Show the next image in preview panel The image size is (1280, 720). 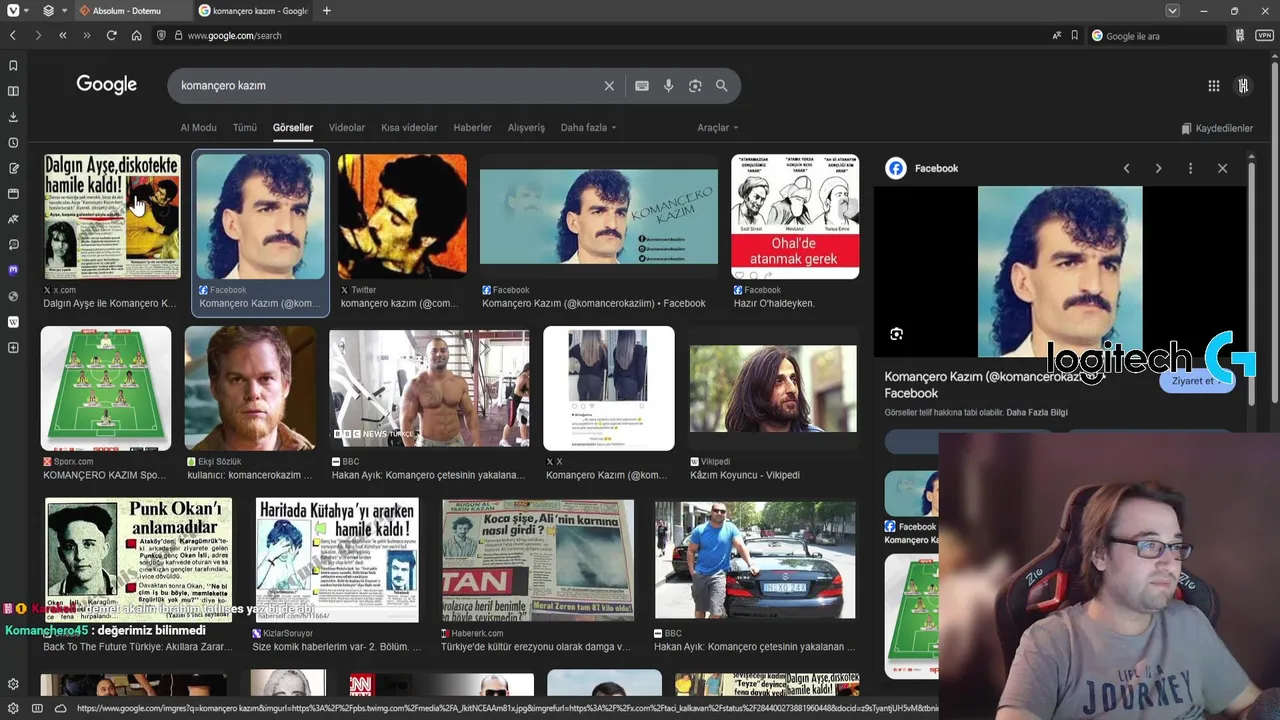[1158, 168]
